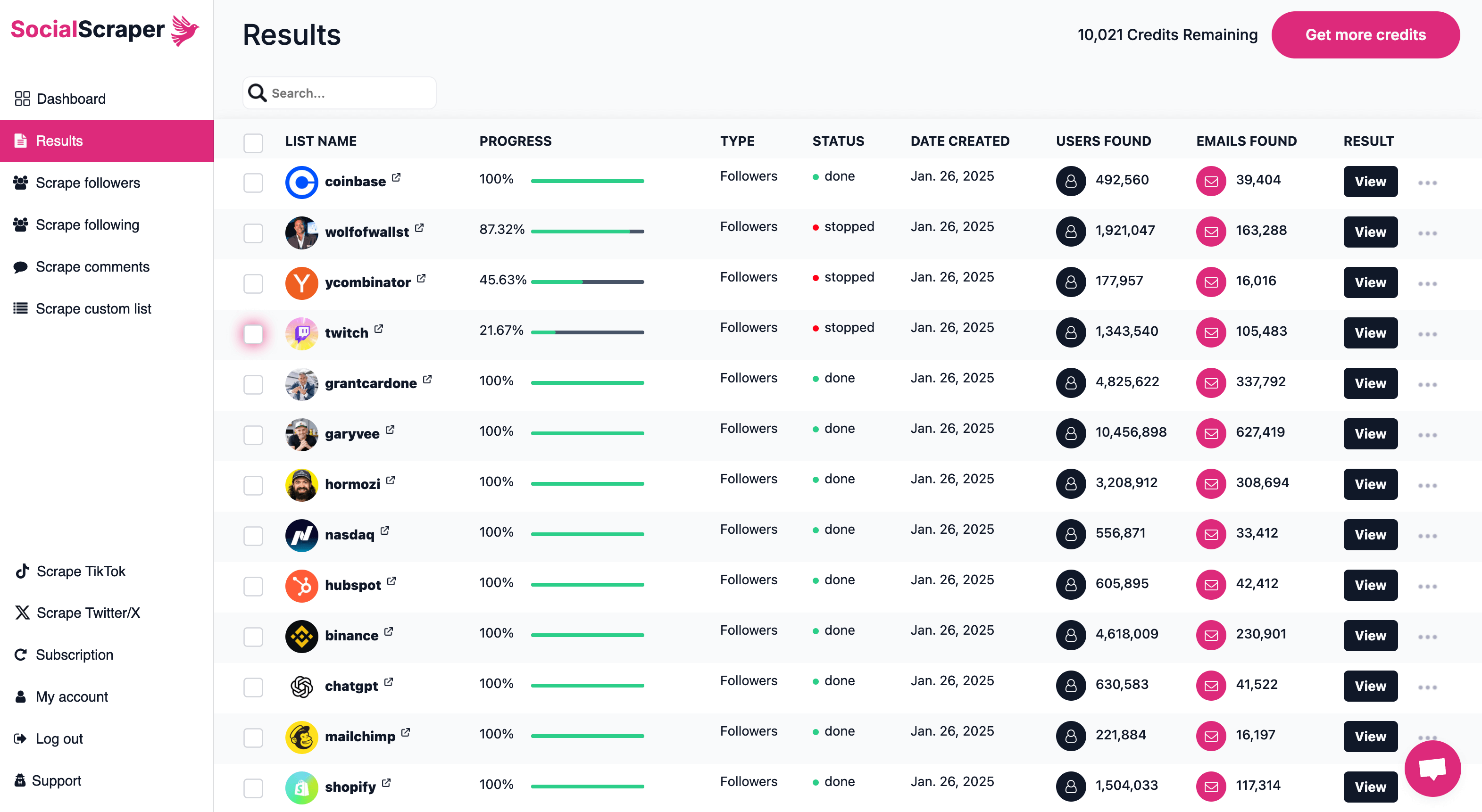Open Scrape TikTok via its note icon
The image size is (1482, 812).
click(21, 571)
